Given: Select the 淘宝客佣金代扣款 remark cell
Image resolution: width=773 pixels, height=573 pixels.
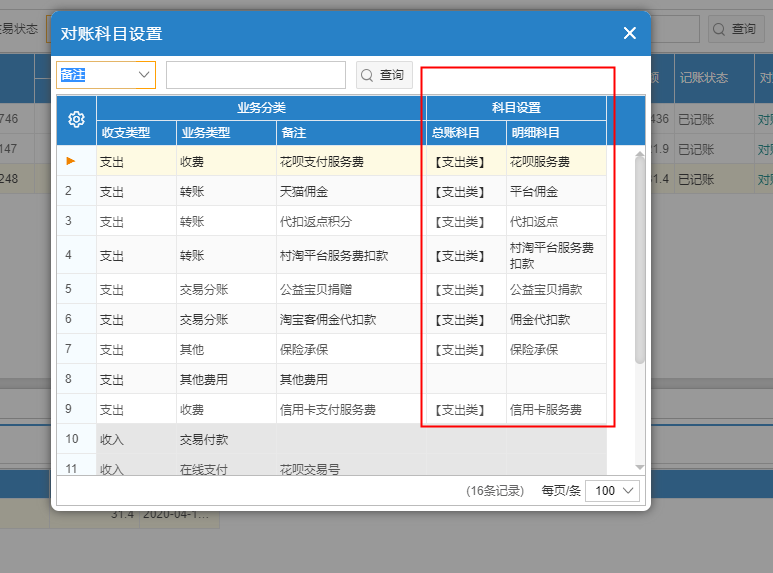Looking at the screenshot, I should [351, 320].
